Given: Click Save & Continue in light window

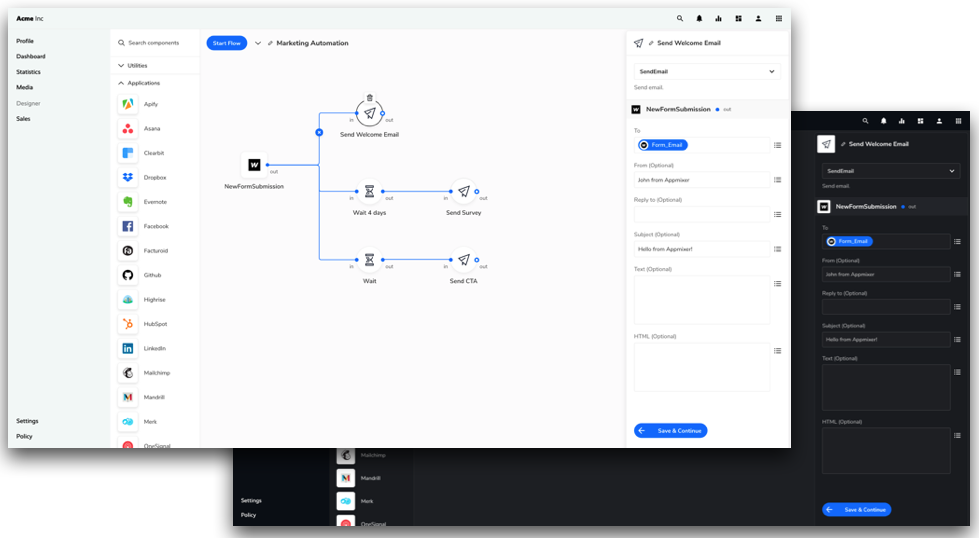Looking at the screenshot, I should pos(671,431).
